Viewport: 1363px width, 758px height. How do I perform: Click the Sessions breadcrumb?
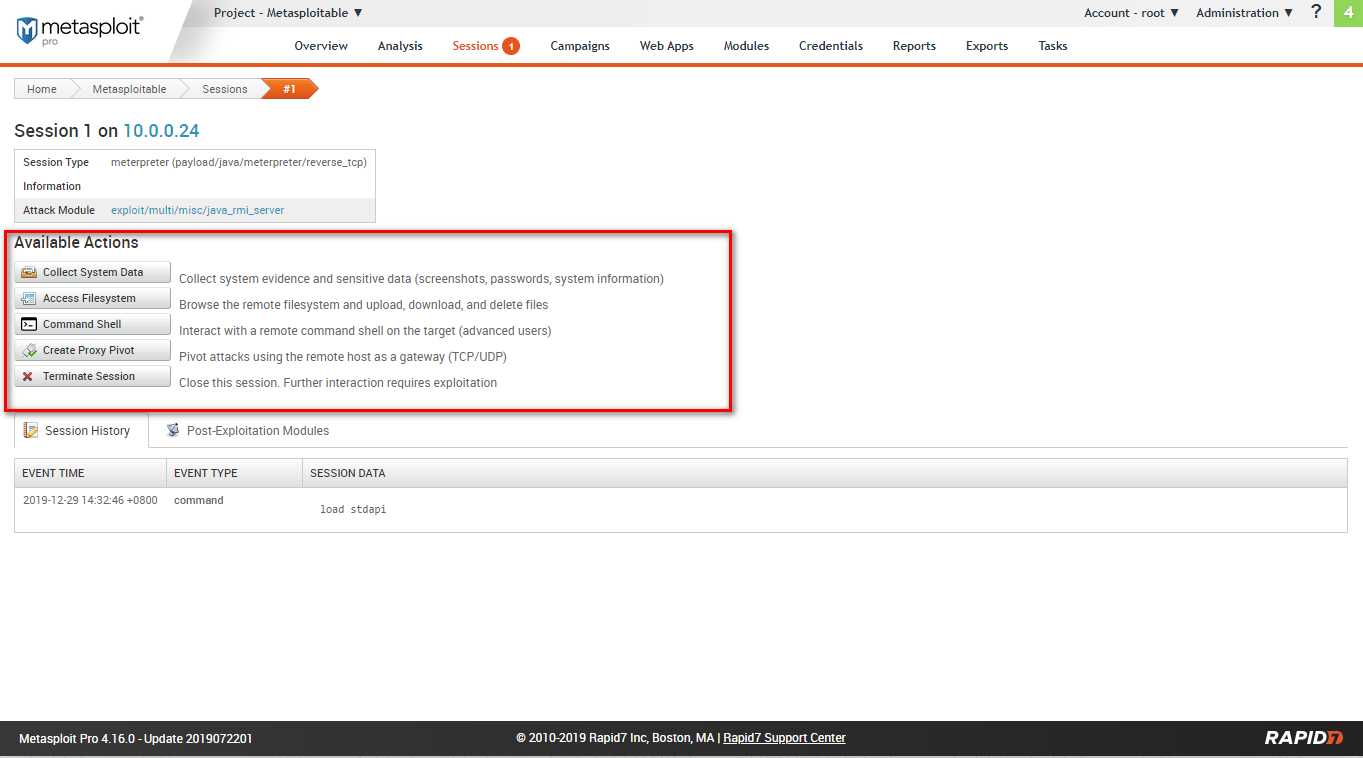coord(225,89)
